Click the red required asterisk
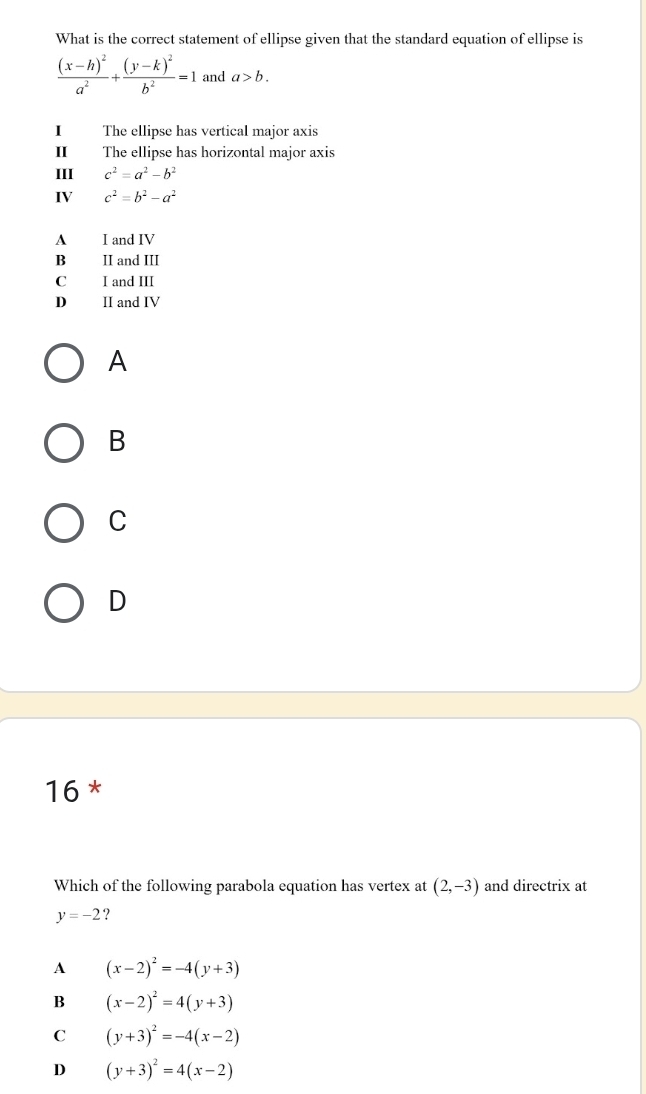 pyautogui.click(x=95, y=790)
